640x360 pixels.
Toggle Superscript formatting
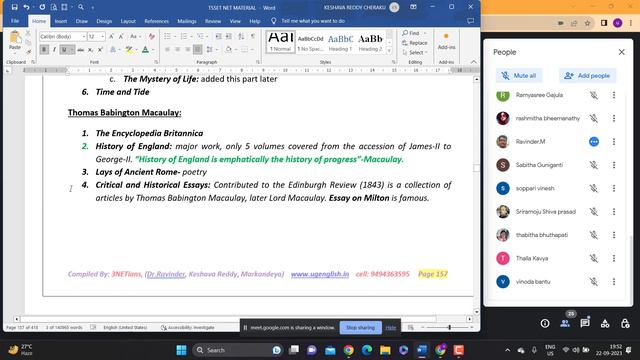100,50
